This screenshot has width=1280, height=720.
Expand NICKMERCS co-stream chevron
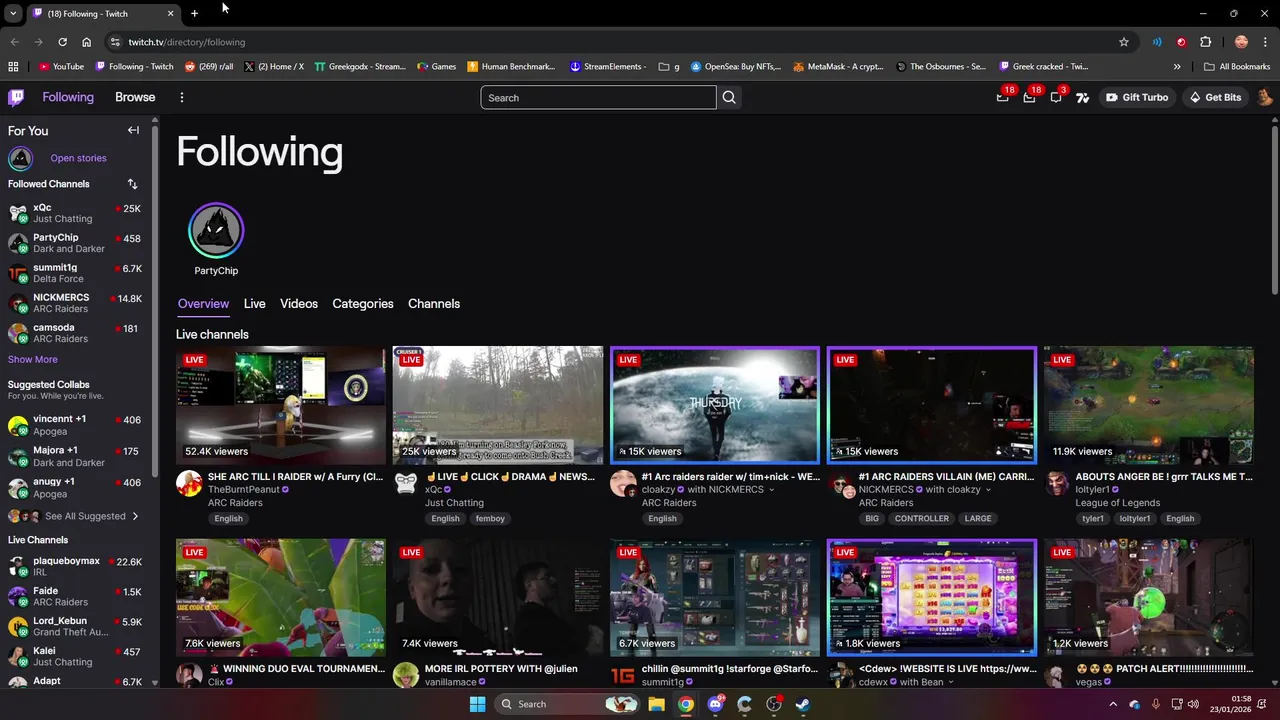tap(988, 490)
